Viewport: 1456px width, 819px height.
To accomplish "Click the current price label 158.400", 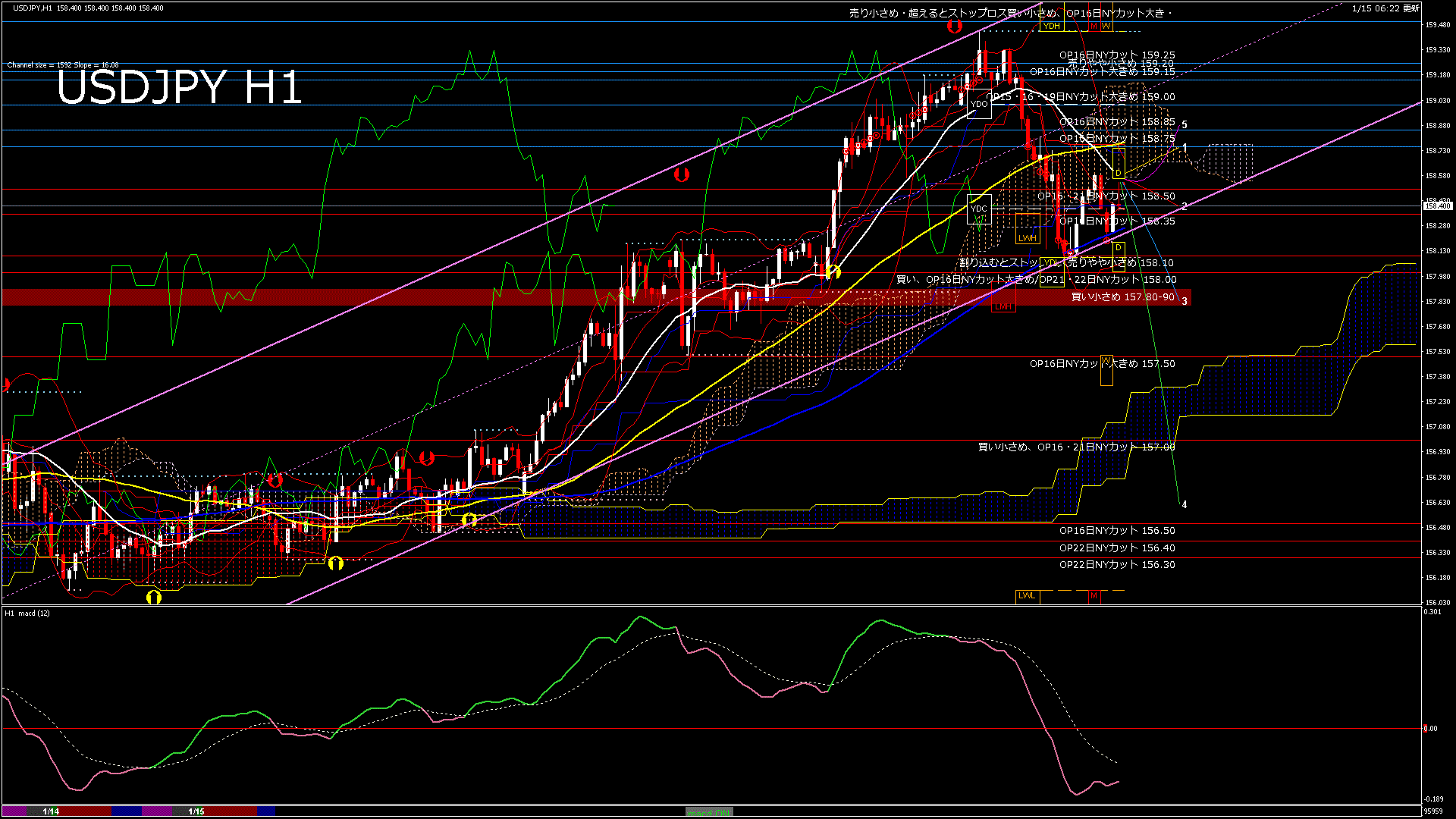I will (x=1437, y=206).
